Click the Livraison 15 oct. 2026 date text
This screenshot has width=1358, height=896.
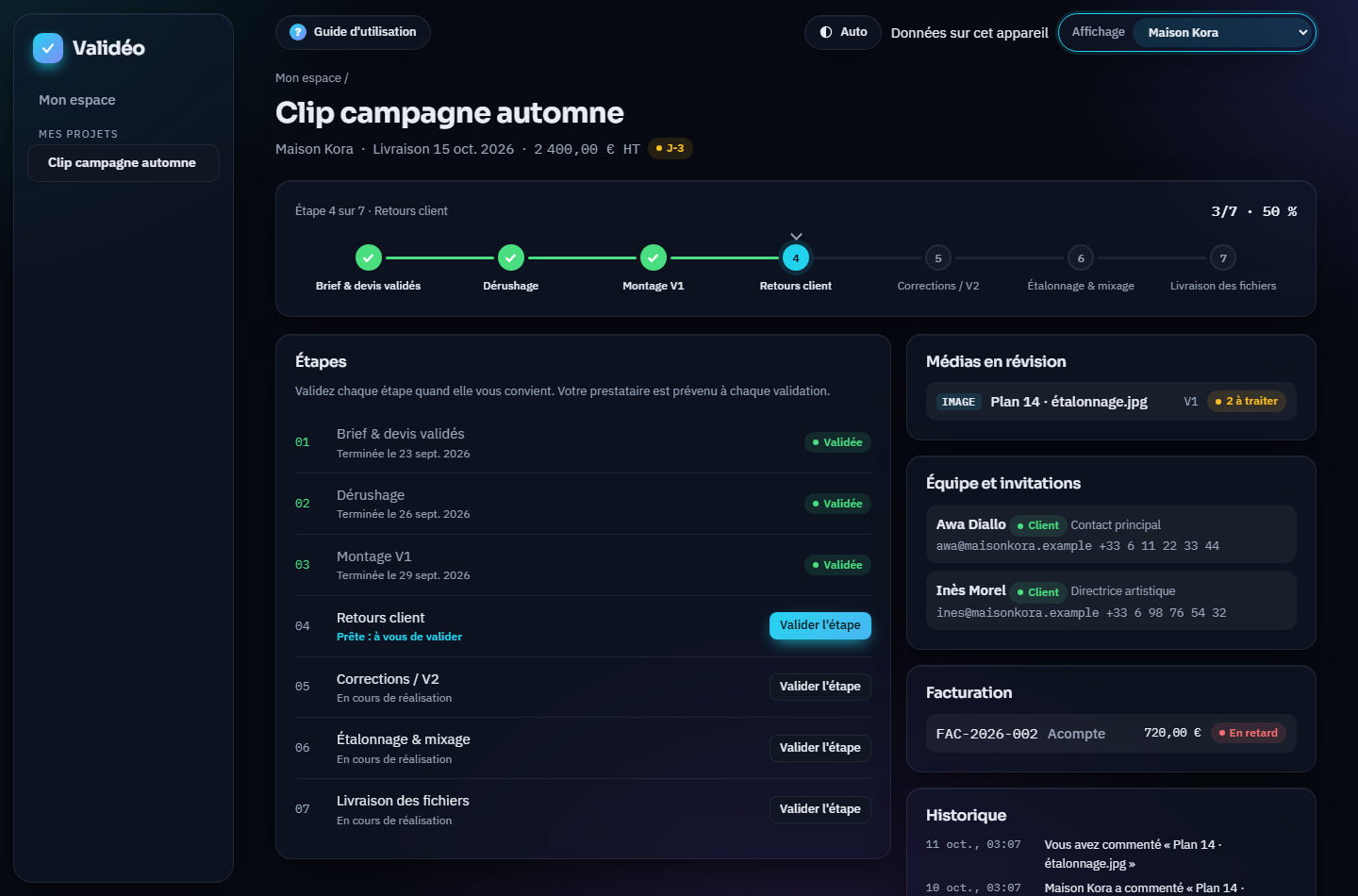coord(443,149)
